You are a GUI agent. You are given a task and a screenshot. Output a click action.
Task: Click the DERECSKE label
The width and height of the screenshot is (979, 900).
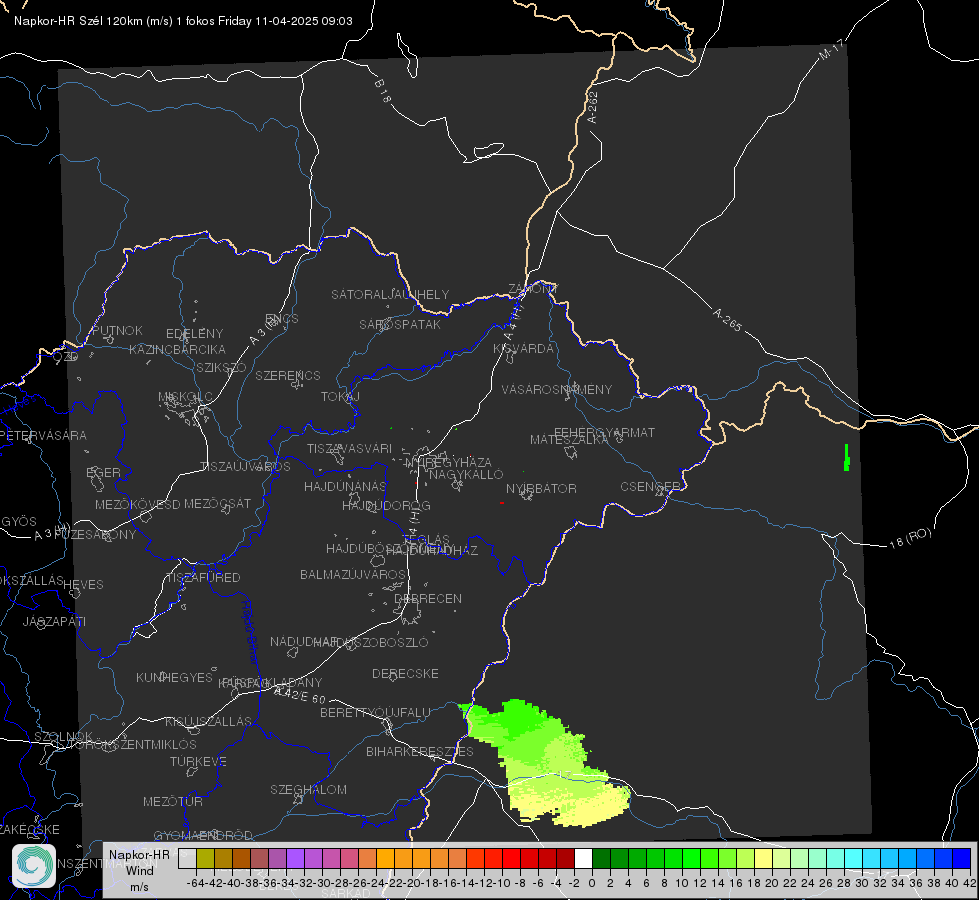pos(405,673)
